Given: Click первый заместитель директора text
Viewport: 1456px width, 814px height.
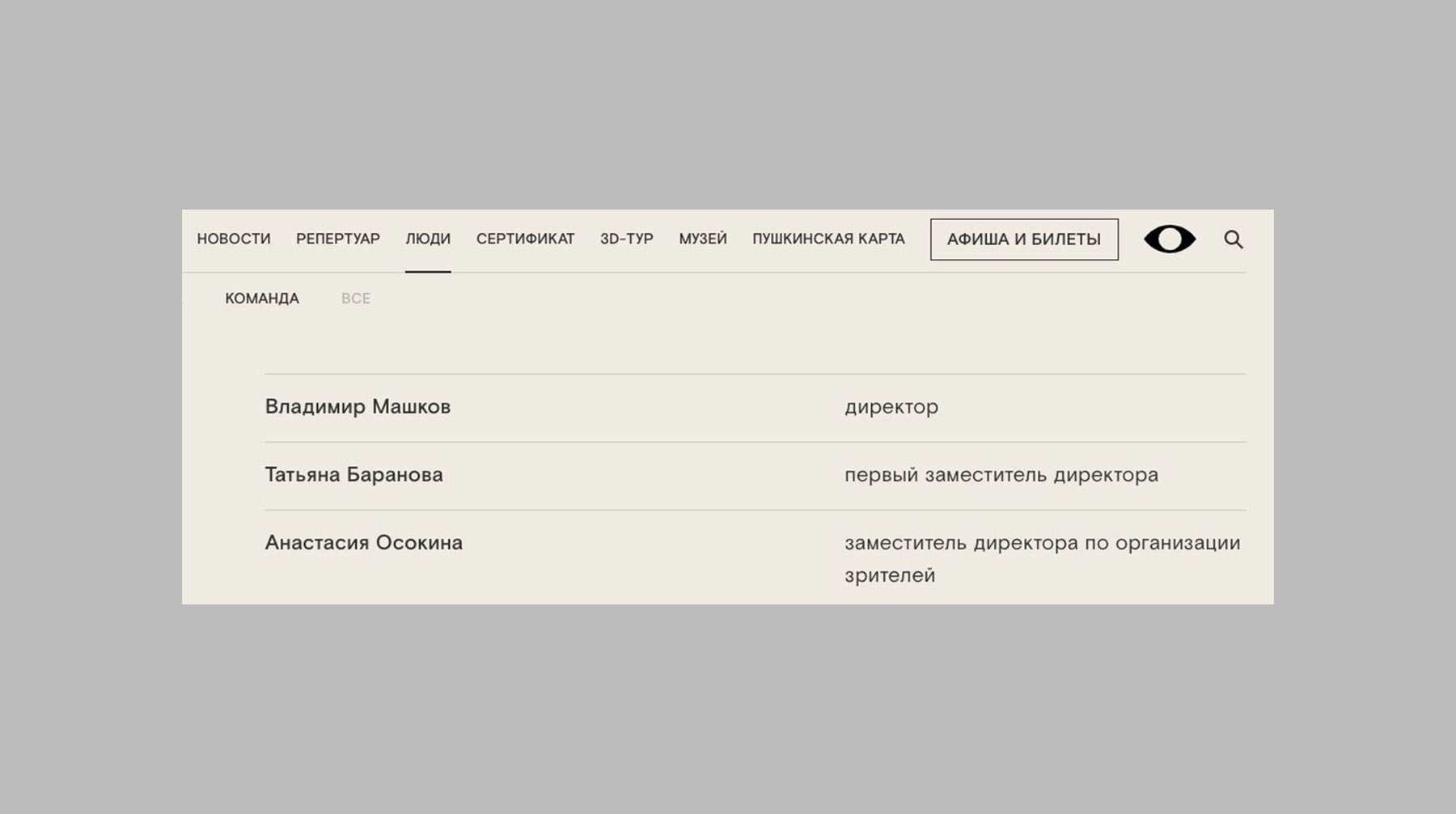Looking at the screenshot, I should pos(1001,475).
